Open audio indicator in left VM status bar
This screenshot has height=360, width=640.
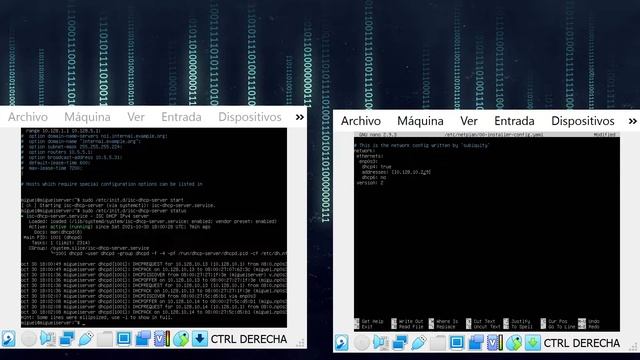(48, 339)
